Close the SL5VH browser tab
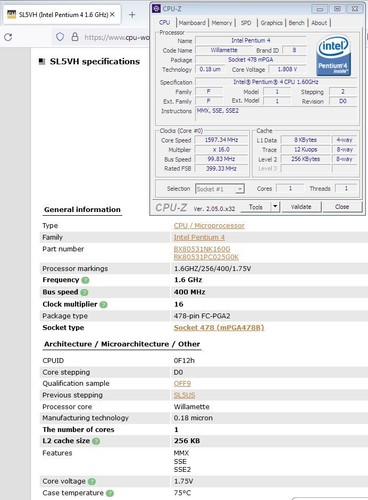This screenshot has height=500, width=368. click(x=112, y=14)
